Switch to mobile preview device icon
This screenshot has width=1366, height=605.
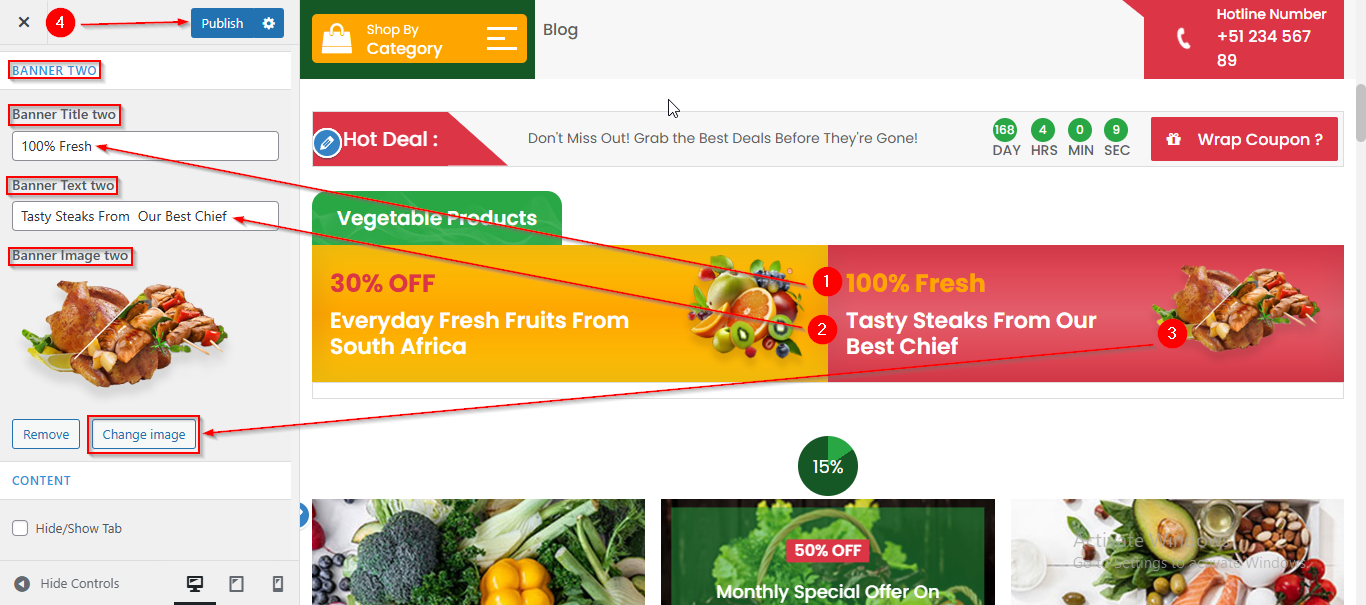pos(278,584)
